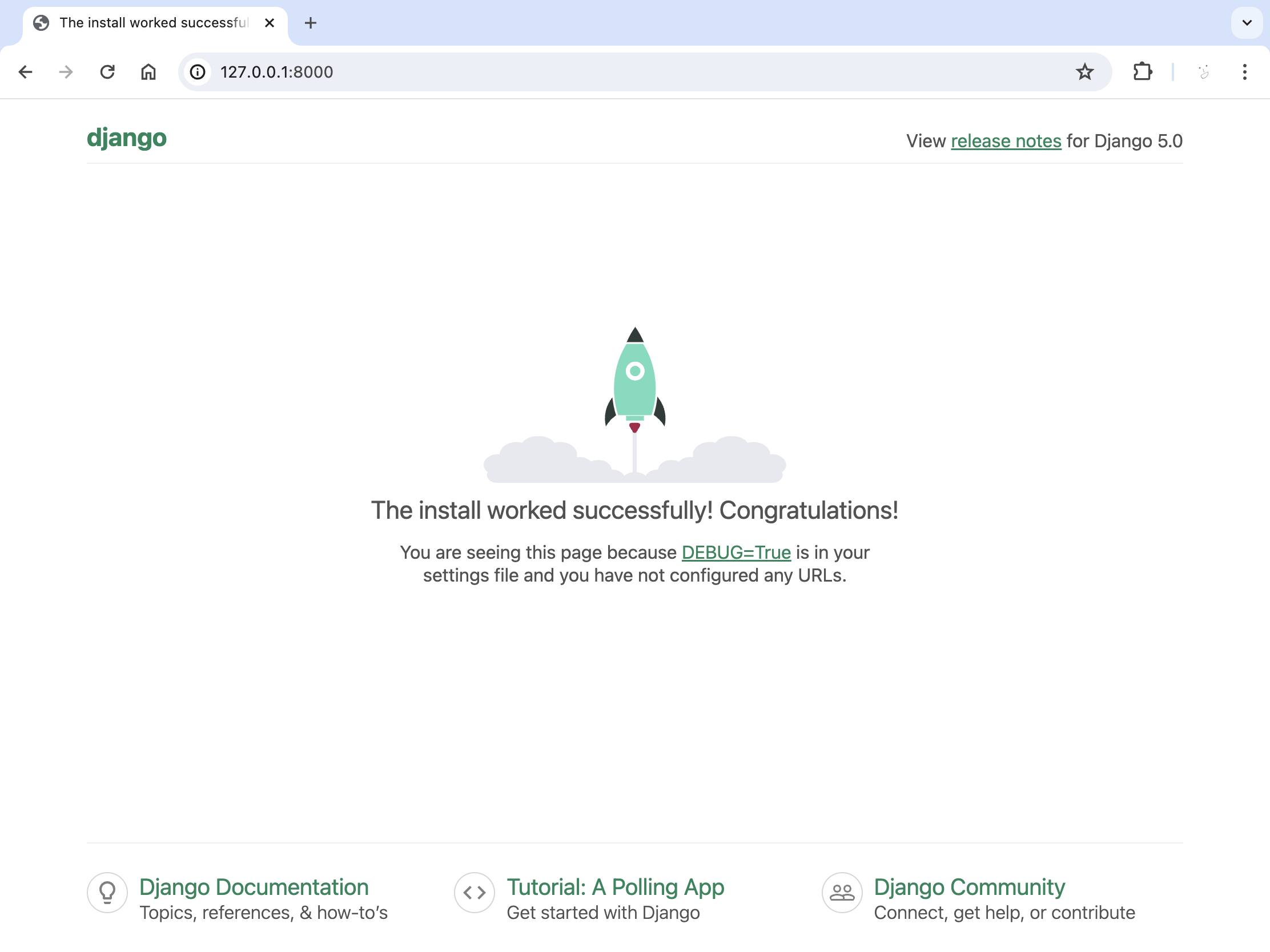Click 'Connect, get help, or contribute' text
The image size is (1270, 952).
point(1004,913)
